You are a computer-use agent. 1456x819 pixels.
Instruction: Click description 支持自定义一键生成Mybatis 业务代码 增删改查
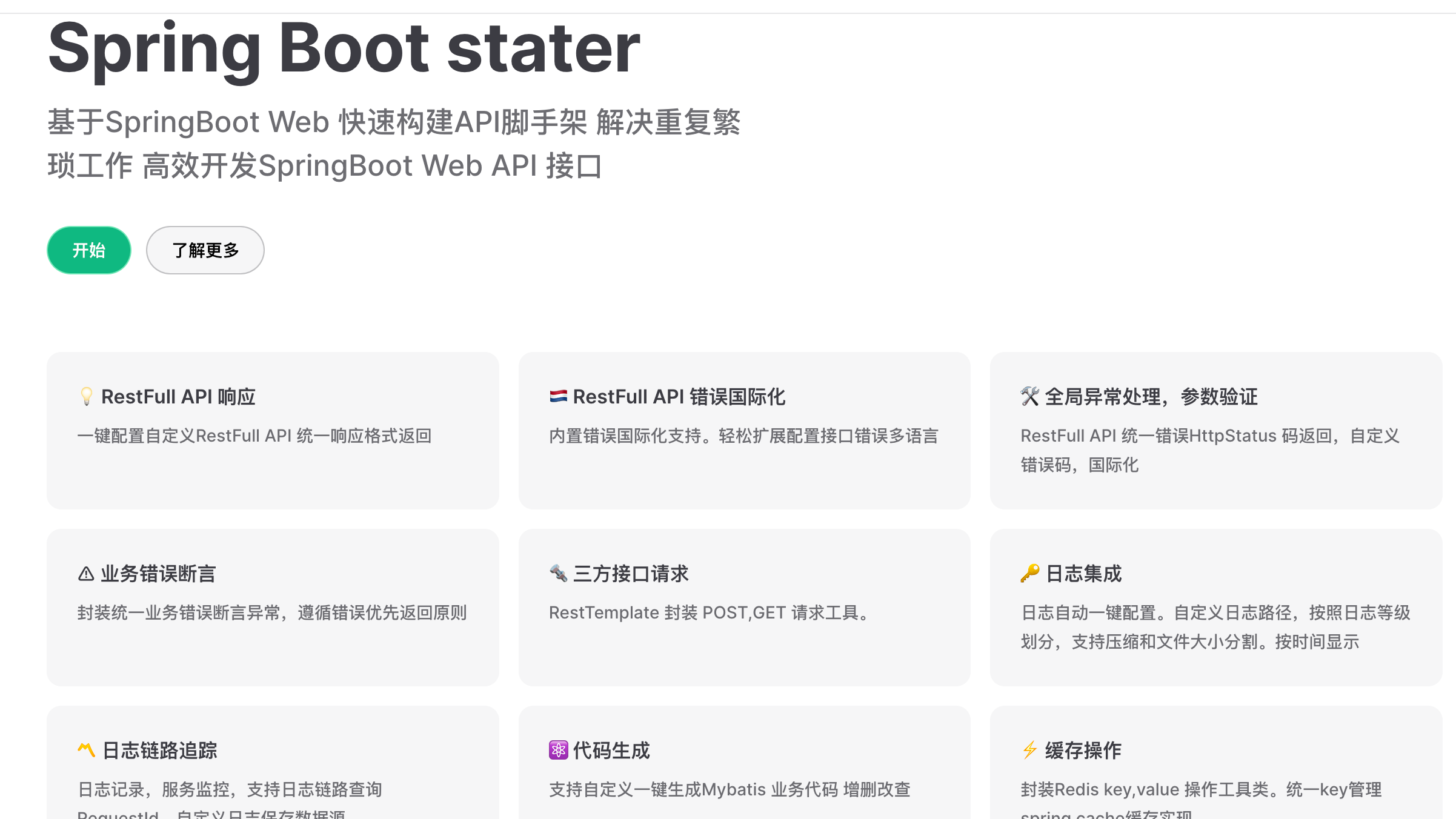coord(730,789)
